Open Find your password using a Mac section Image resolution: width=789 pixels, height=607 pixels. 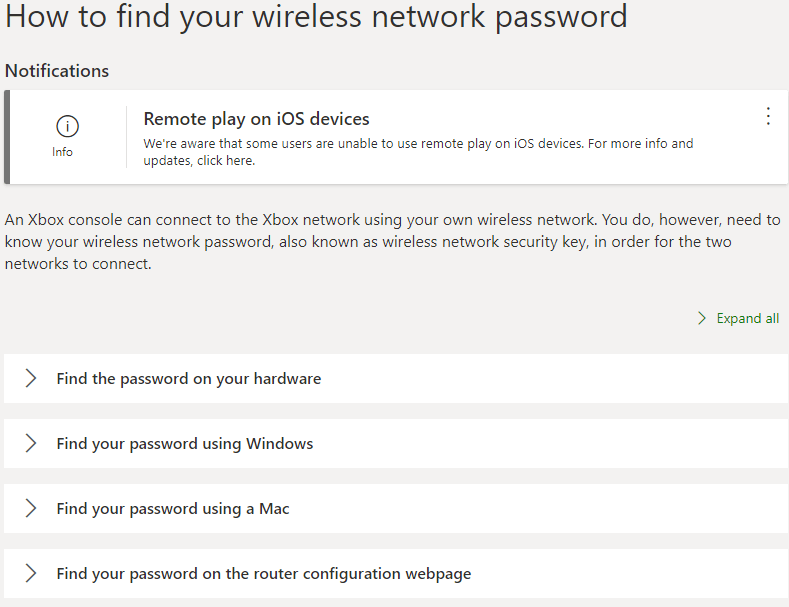click(396, 508)
